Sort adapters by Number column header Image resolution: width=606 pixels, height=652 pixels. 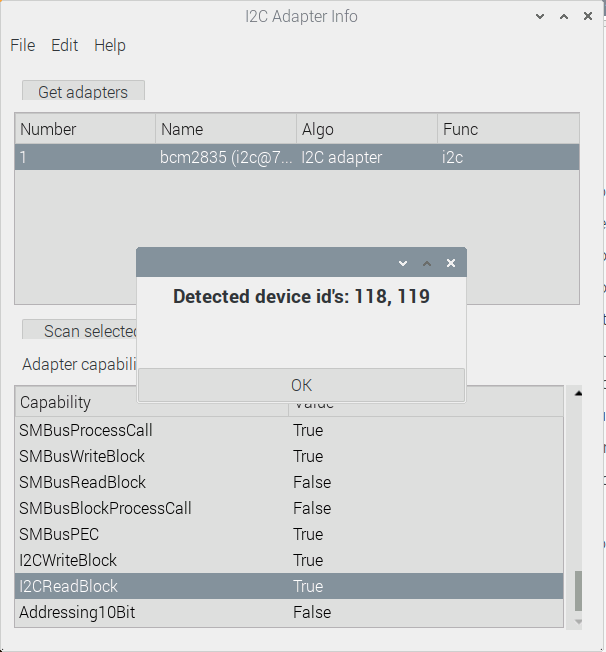click(85, 129)
